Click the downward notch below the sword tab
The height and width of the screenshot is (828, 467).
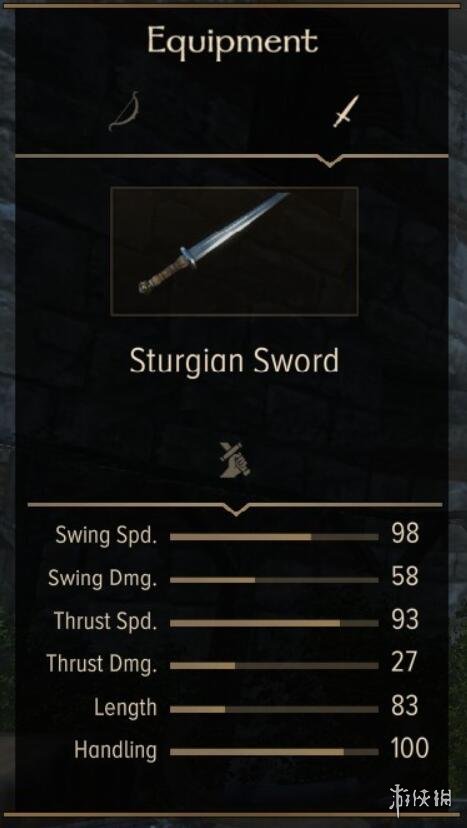pyautogui.click(x=329, y=161)
